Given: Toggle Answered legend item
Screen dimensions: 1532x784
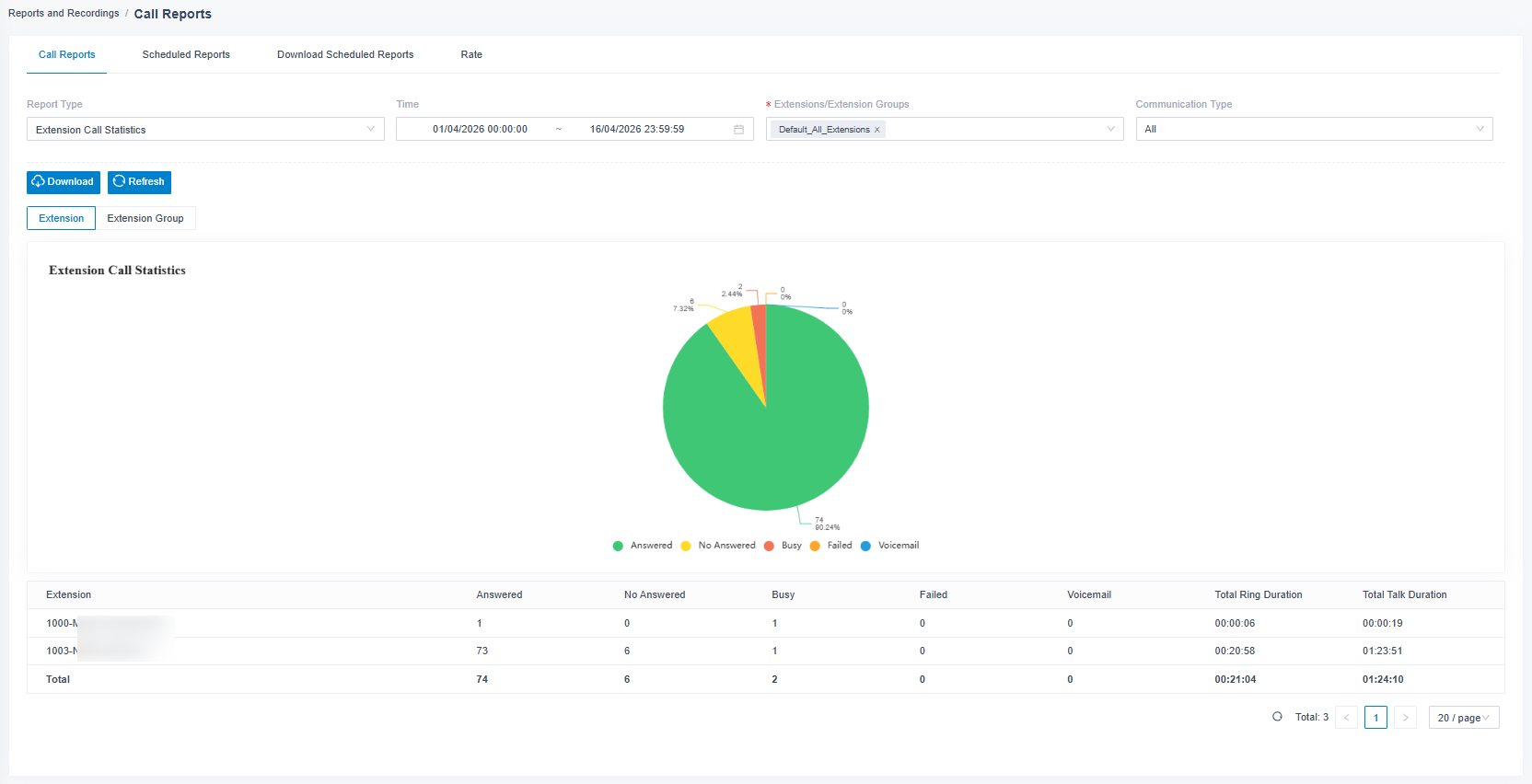Looking at the screenshot, I should [643, 546].
